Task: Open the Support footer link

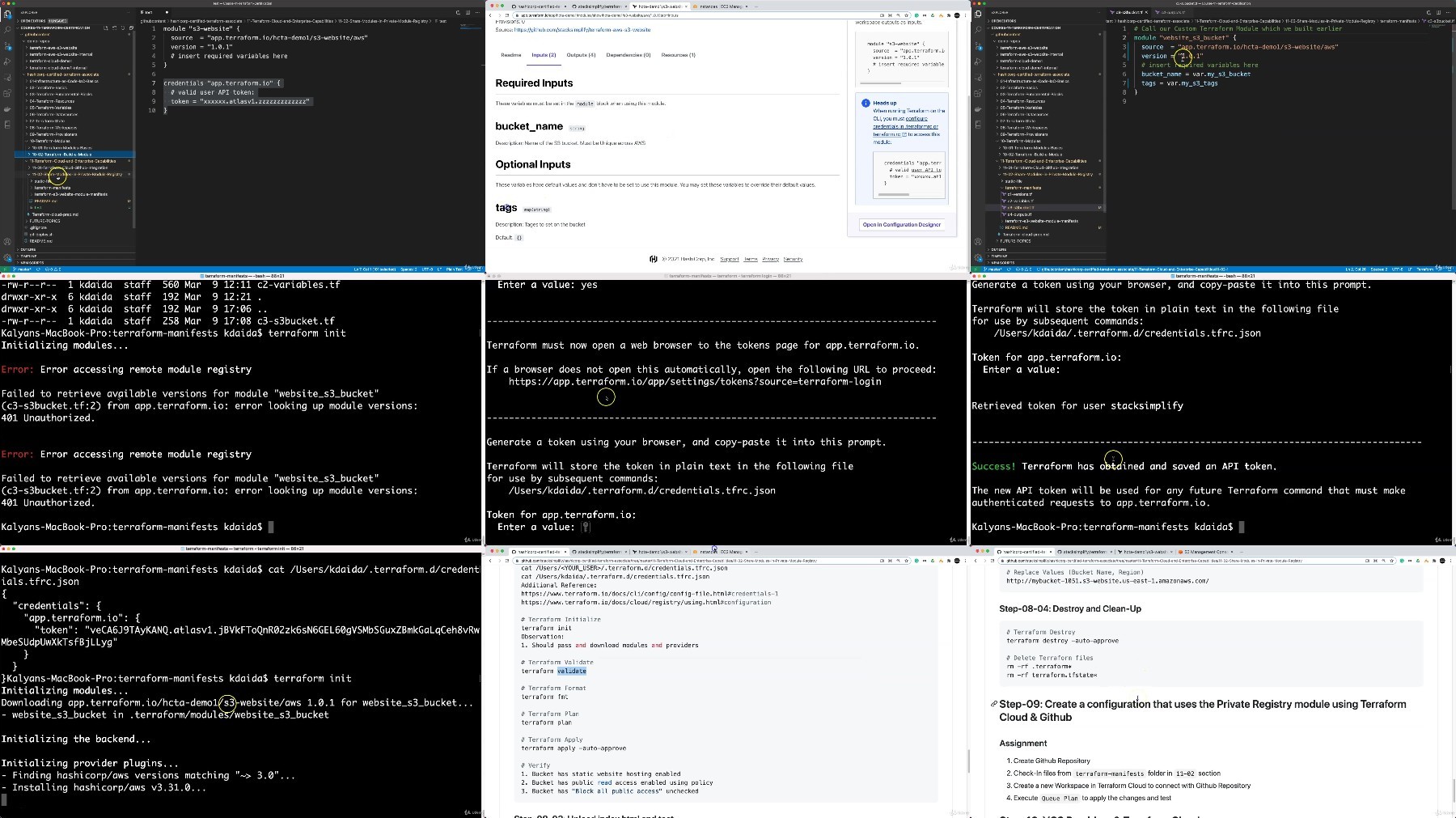Action: click(x=730, y=259)
